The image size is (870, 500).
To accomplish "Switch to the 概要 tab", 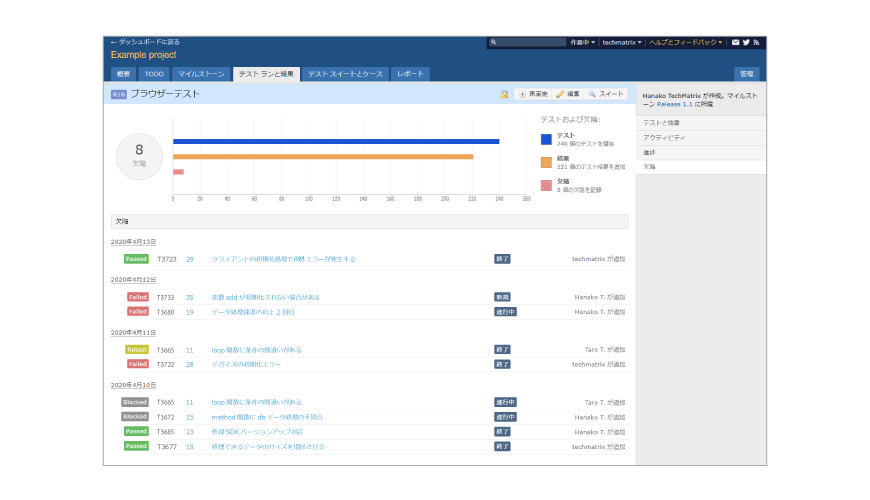I will point(124,74).
